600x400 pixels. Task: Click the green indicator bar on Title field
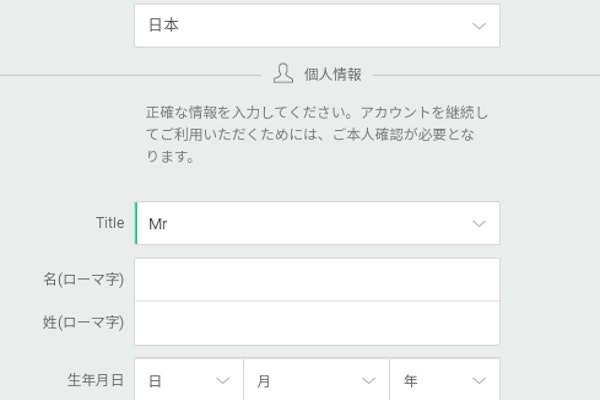[x=136, y=224]
